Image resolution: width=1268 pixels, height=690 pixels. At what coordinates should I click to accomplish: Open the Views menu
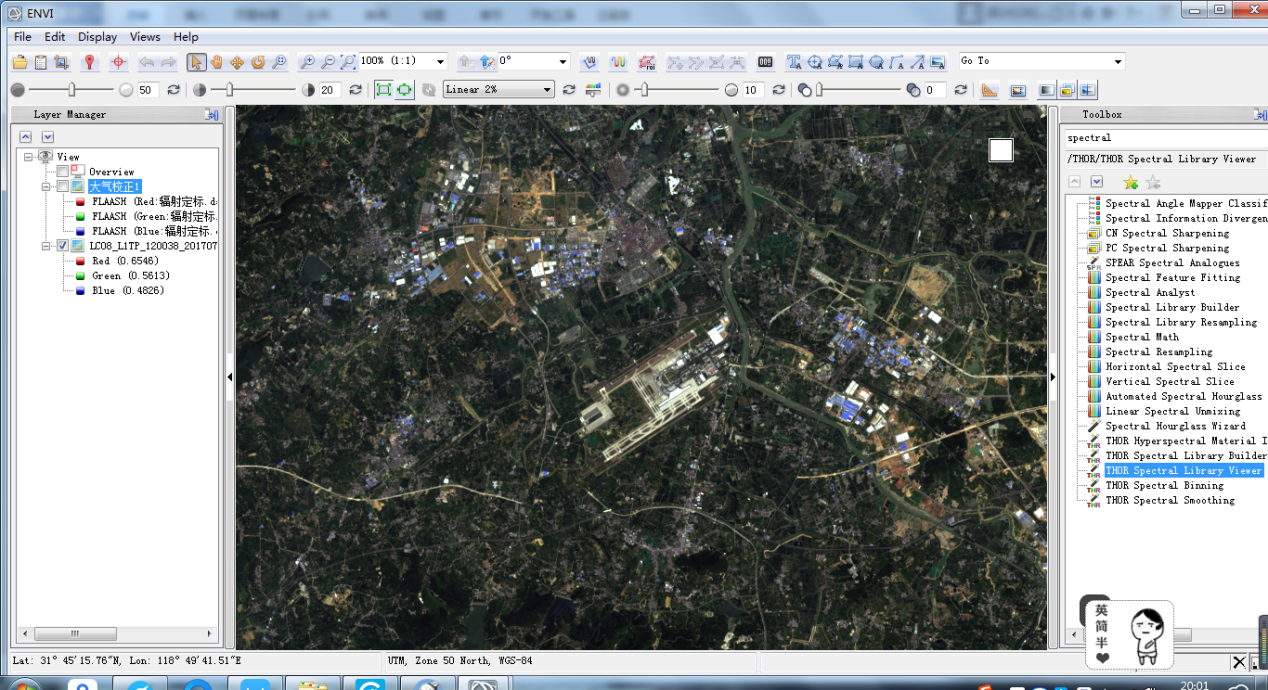click(144, 37)
